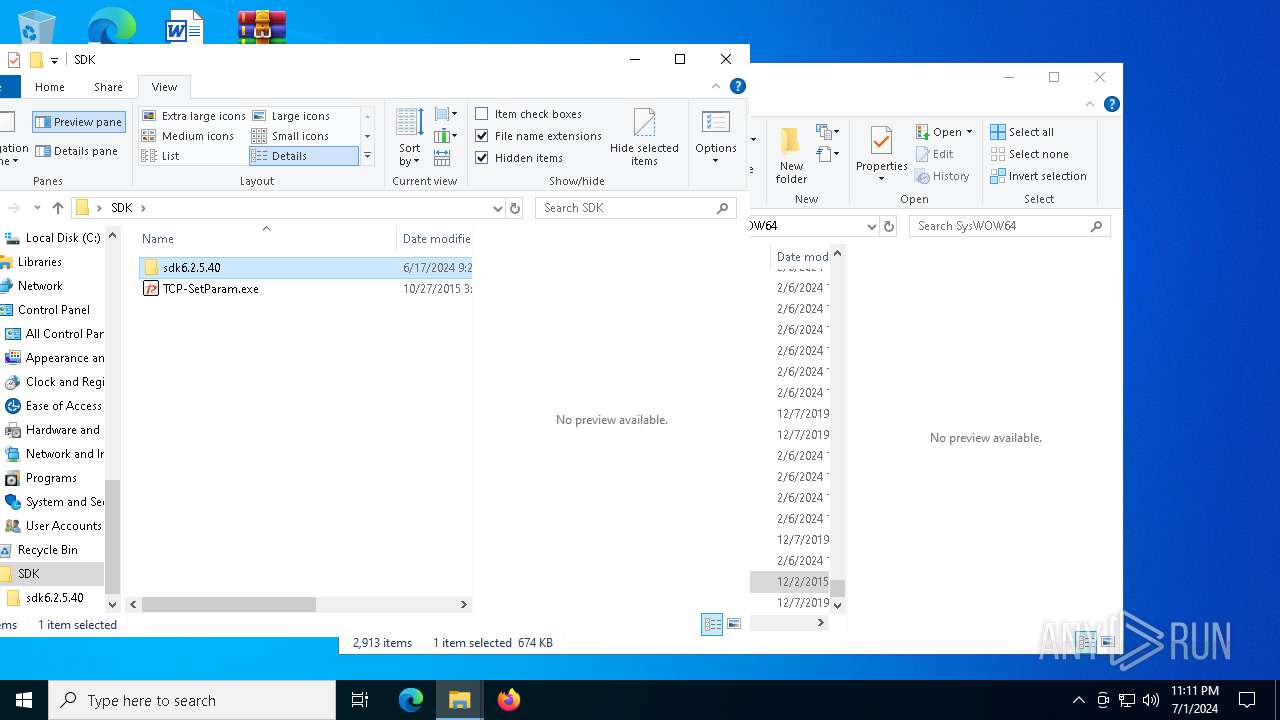Open Firefox from taskbar
The image size is (1280, 720).
click(x=509, y=700)
